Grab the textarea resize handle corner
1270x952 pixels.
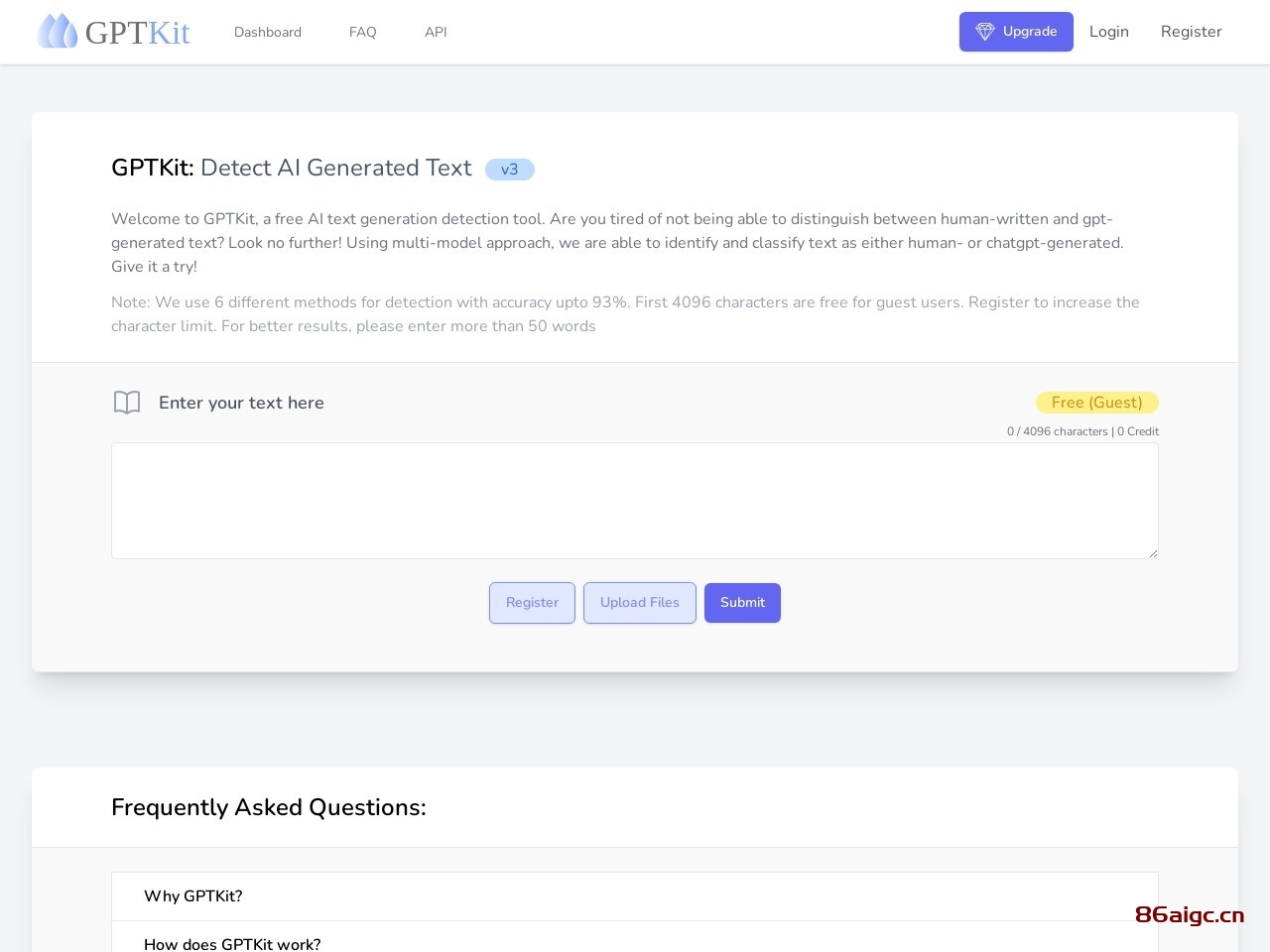tap(1153, 553)
